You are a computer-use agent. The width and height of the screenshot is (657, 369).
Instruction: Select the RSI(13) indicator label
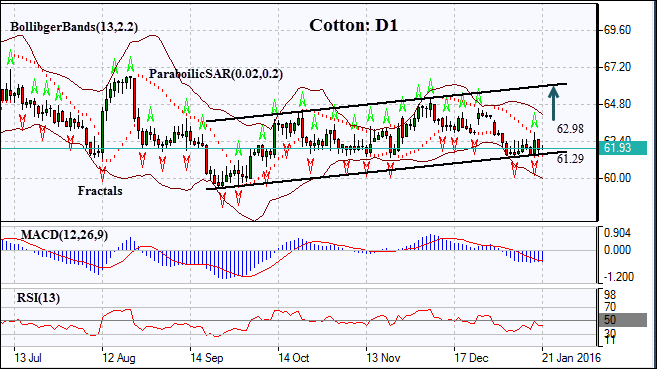tap(38, 298)
